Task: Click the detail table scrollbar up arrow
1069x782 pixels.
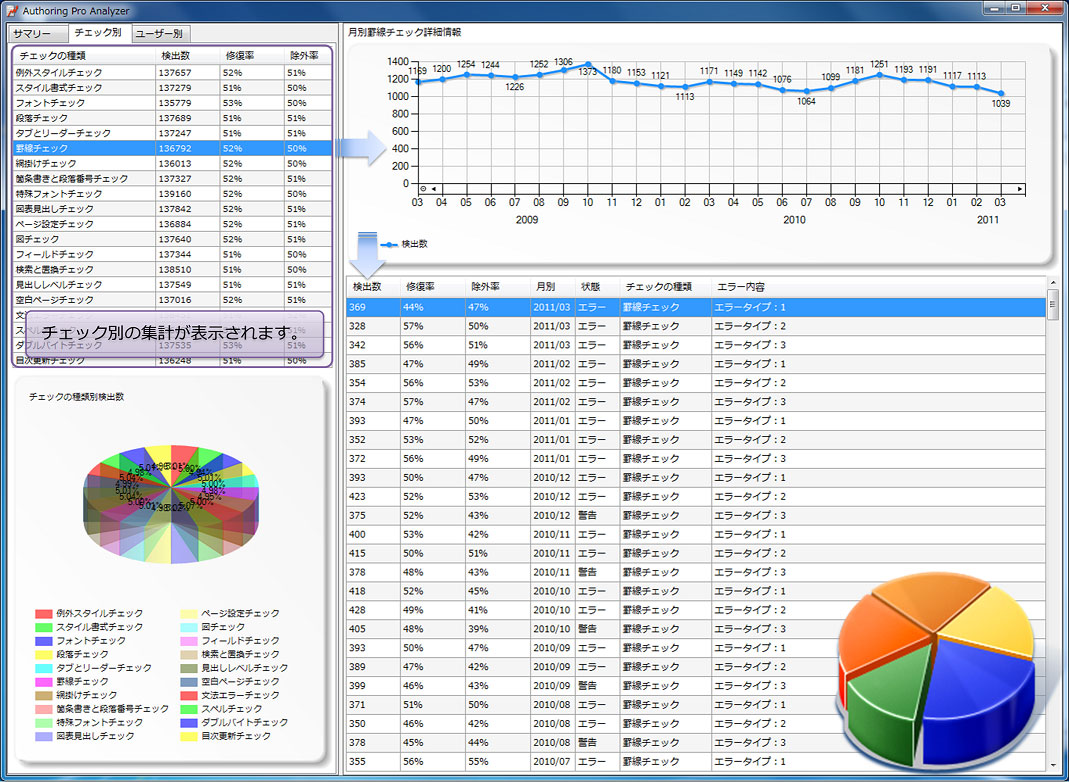Action: click(1052, 282)
